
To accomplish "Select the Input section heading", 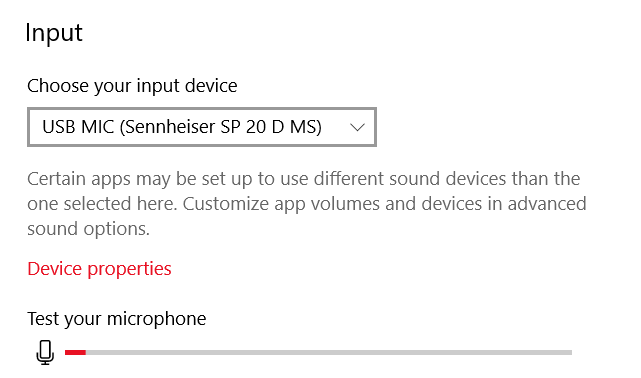I will (x=54, y=32).
